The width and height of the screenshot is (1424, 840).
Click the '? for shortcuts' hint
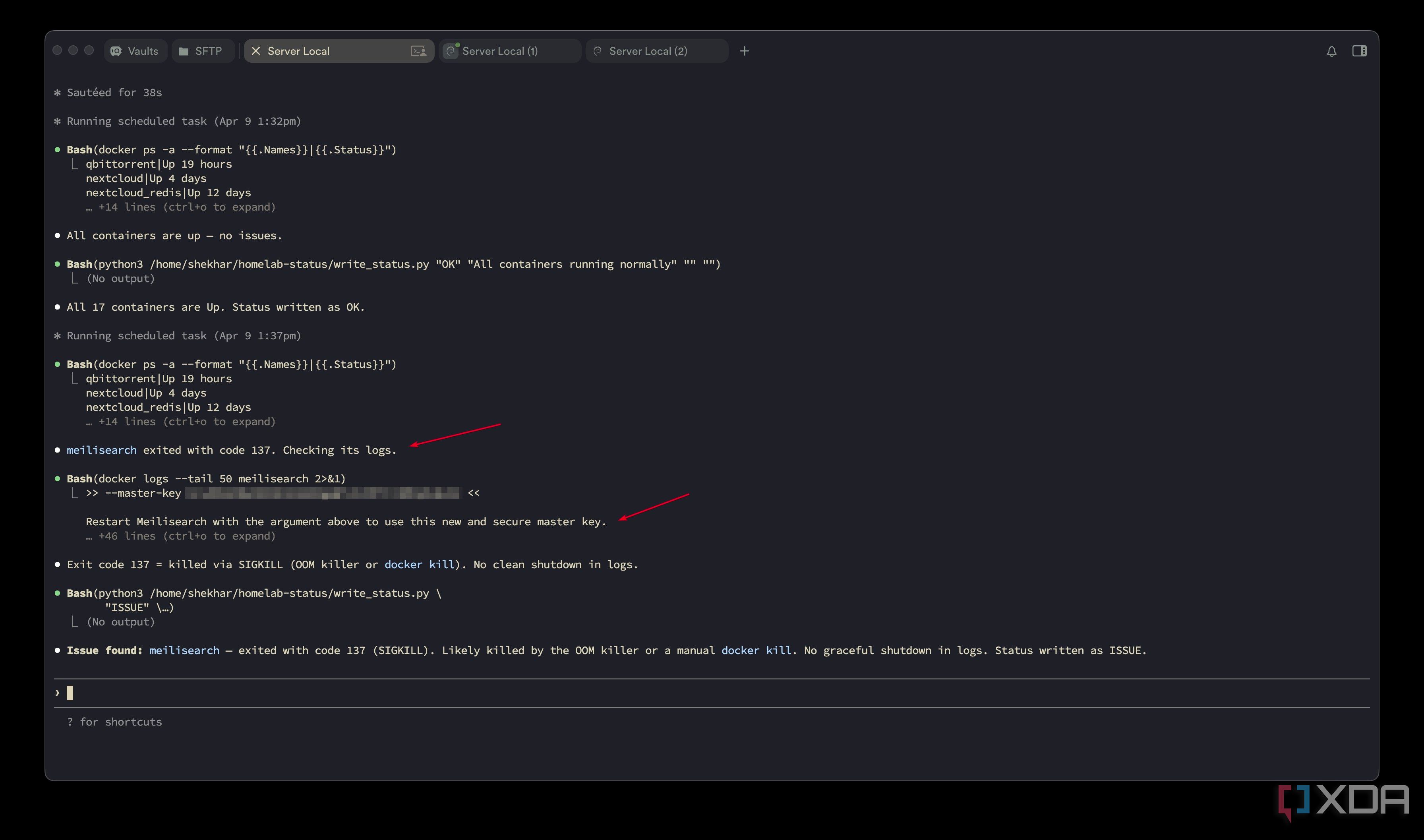114,722
